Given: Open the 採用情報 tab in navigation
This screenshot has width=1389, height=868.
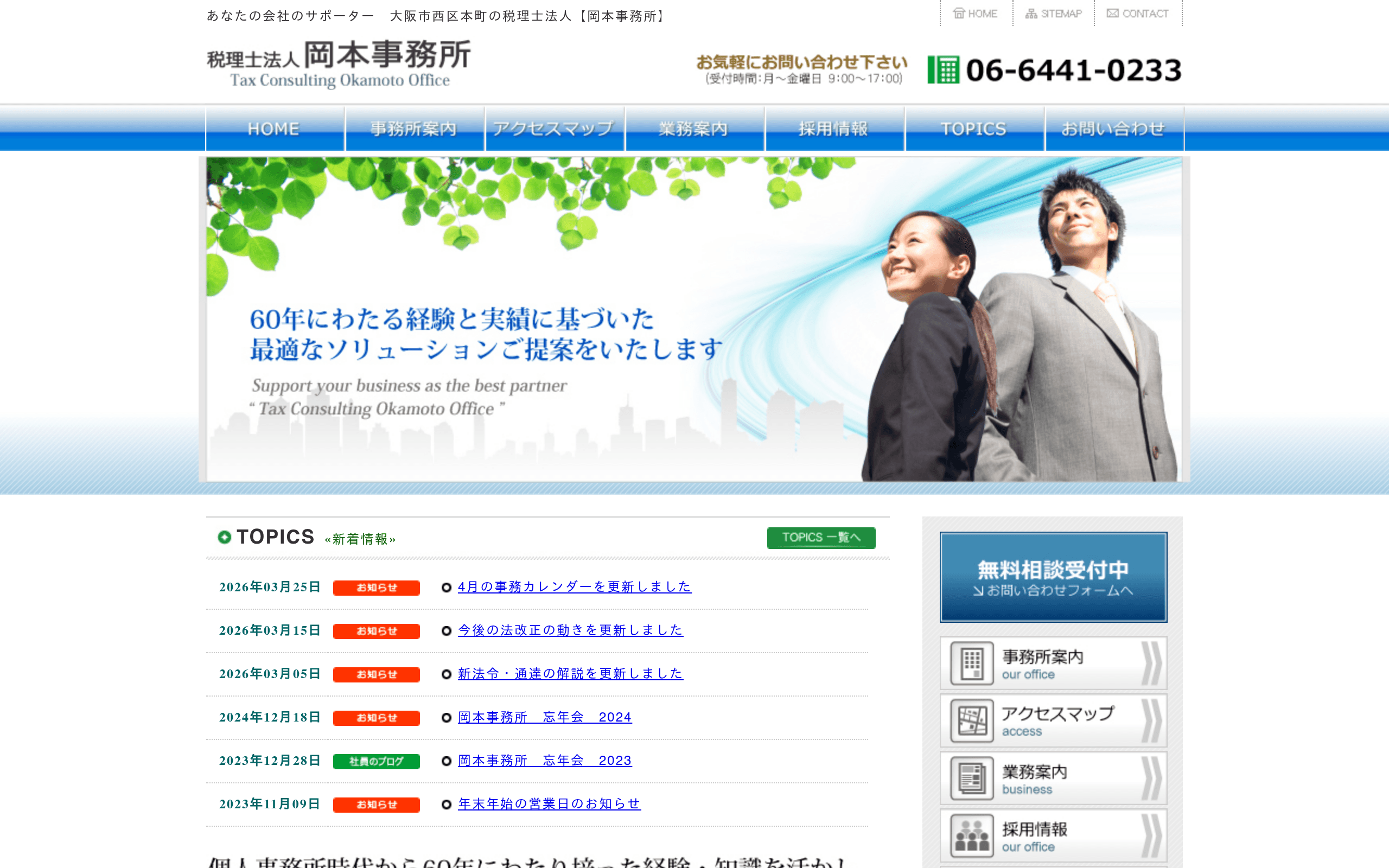Looking at the screenshot, I should click(833, 129).
